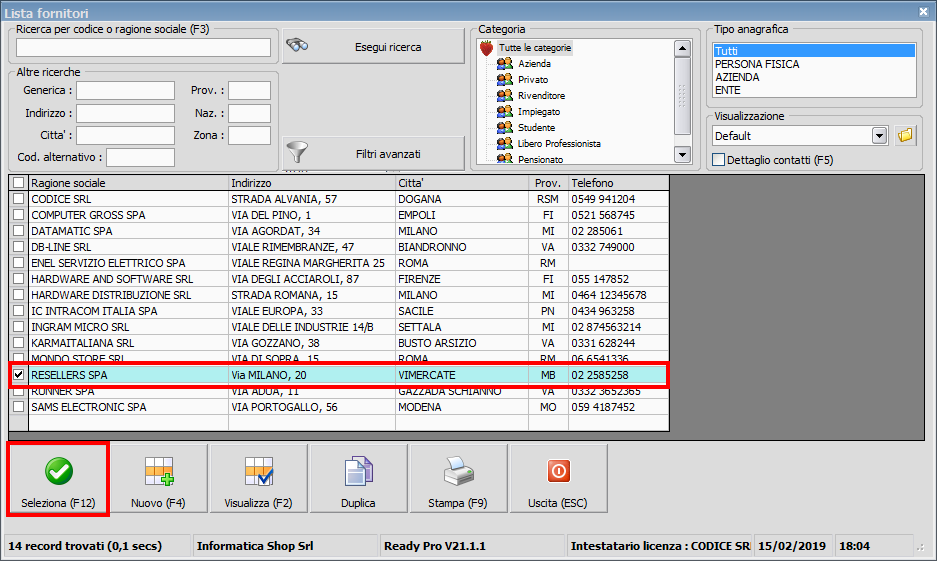Image resolution: width=937 pixels, height=561 pixels.
Task: Open Filtri avanzati button
Action: click(373, 154)
